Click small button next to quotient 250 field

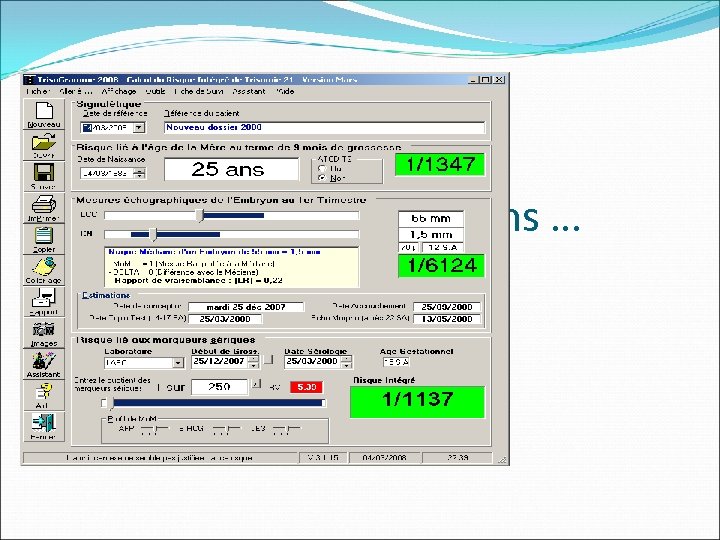click(257, 383)
